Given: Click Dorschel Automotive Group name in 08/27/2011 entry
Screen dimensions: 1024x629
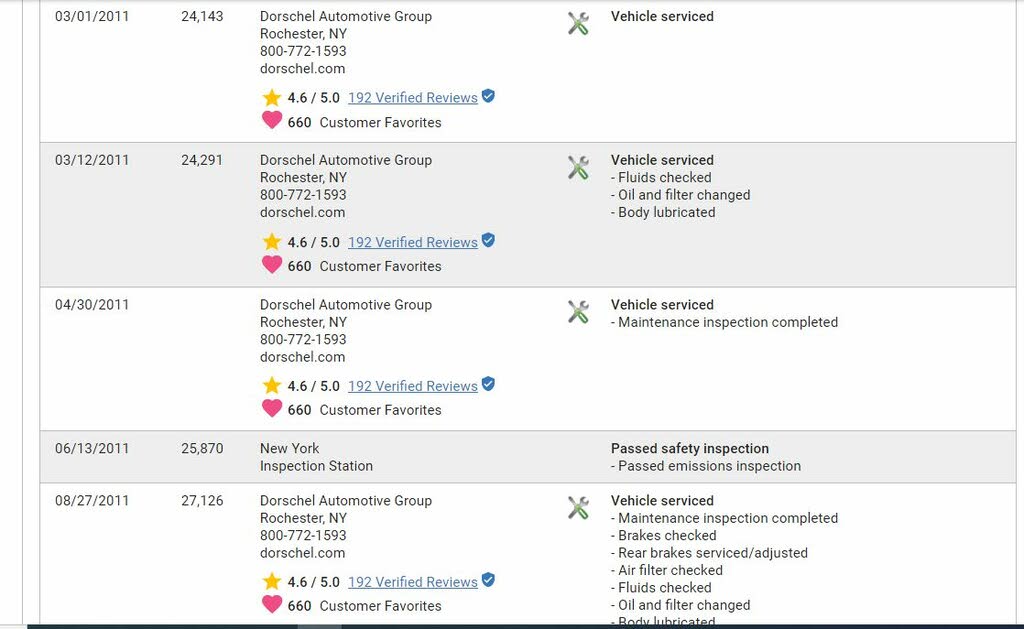Looking at the screenshot, I should [x=346, y=500].
